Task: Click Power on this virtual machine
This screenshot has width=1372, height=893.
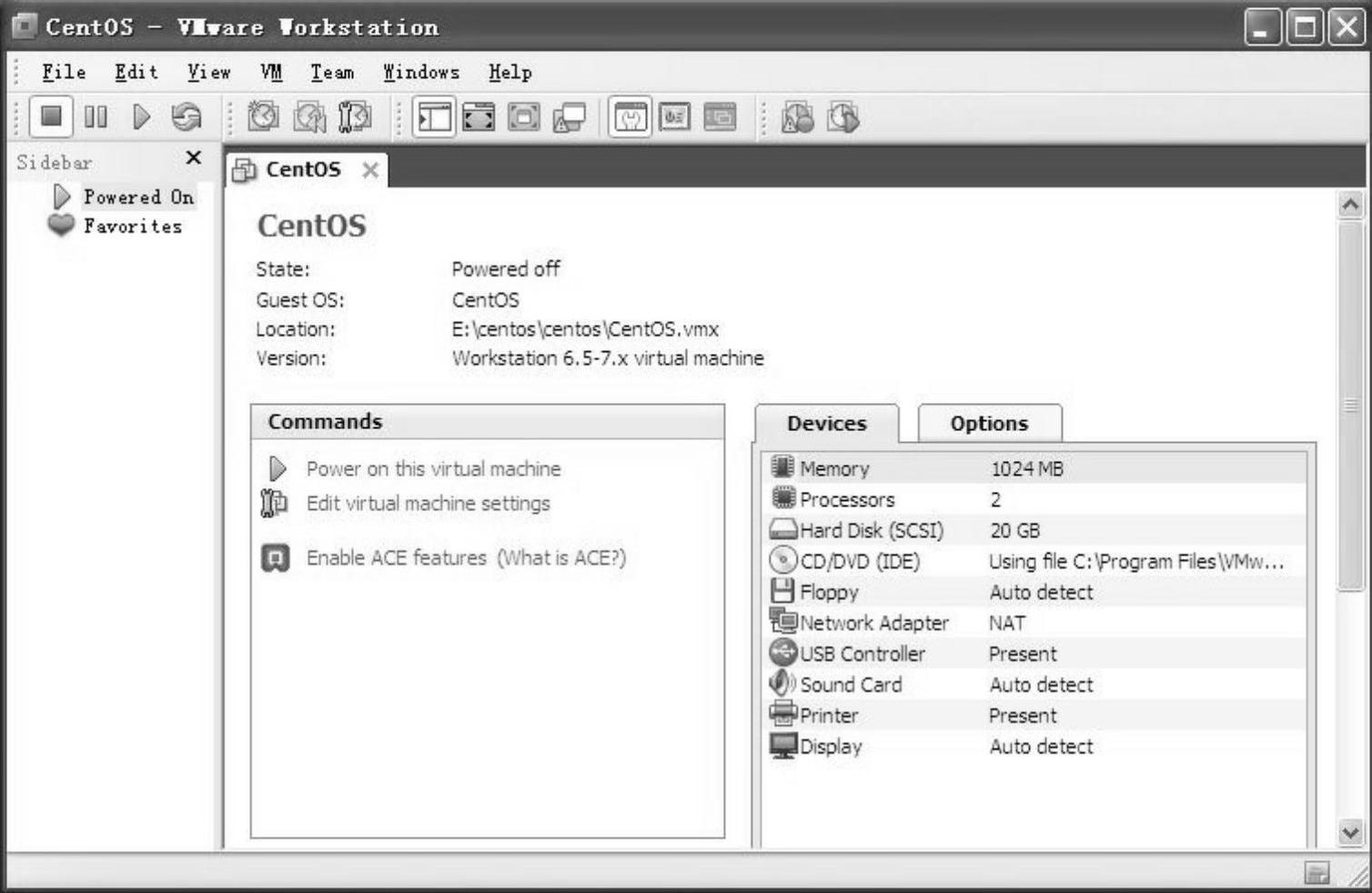Action: (433, 469)
